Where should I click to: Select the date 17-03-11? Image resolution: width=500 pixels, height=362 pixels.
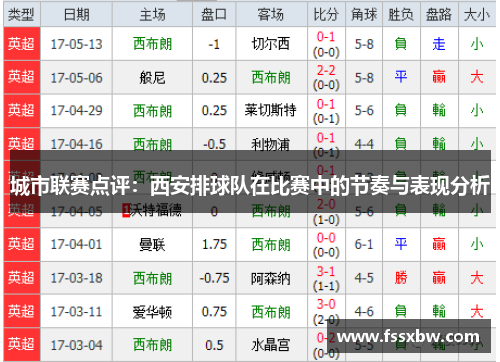click(x=76, y=312)
